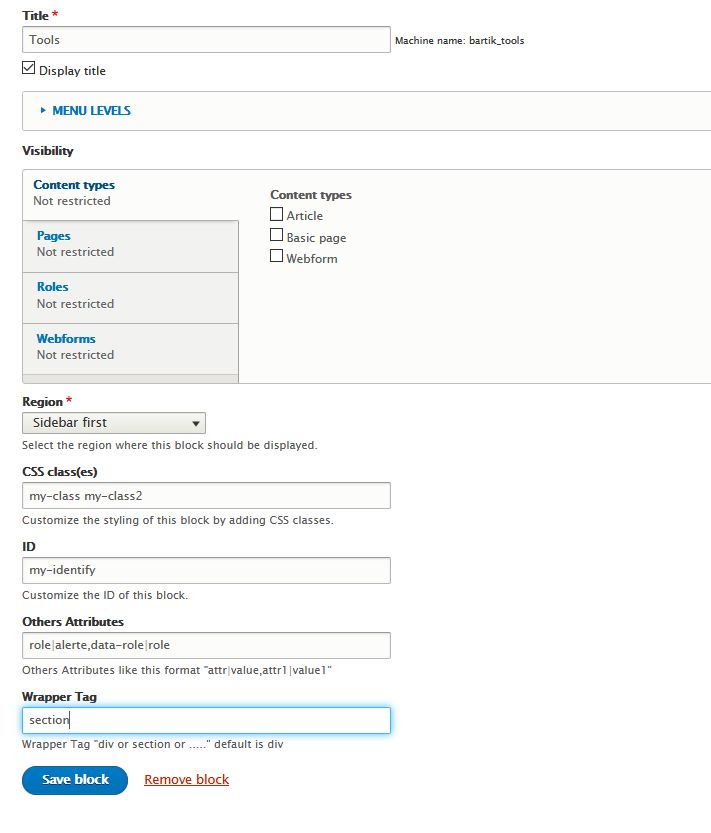Image resolution: width=711 pixels, height=833 pixels.
Task: Uncheck the Display title checkbox
Action: coord(29,68)
